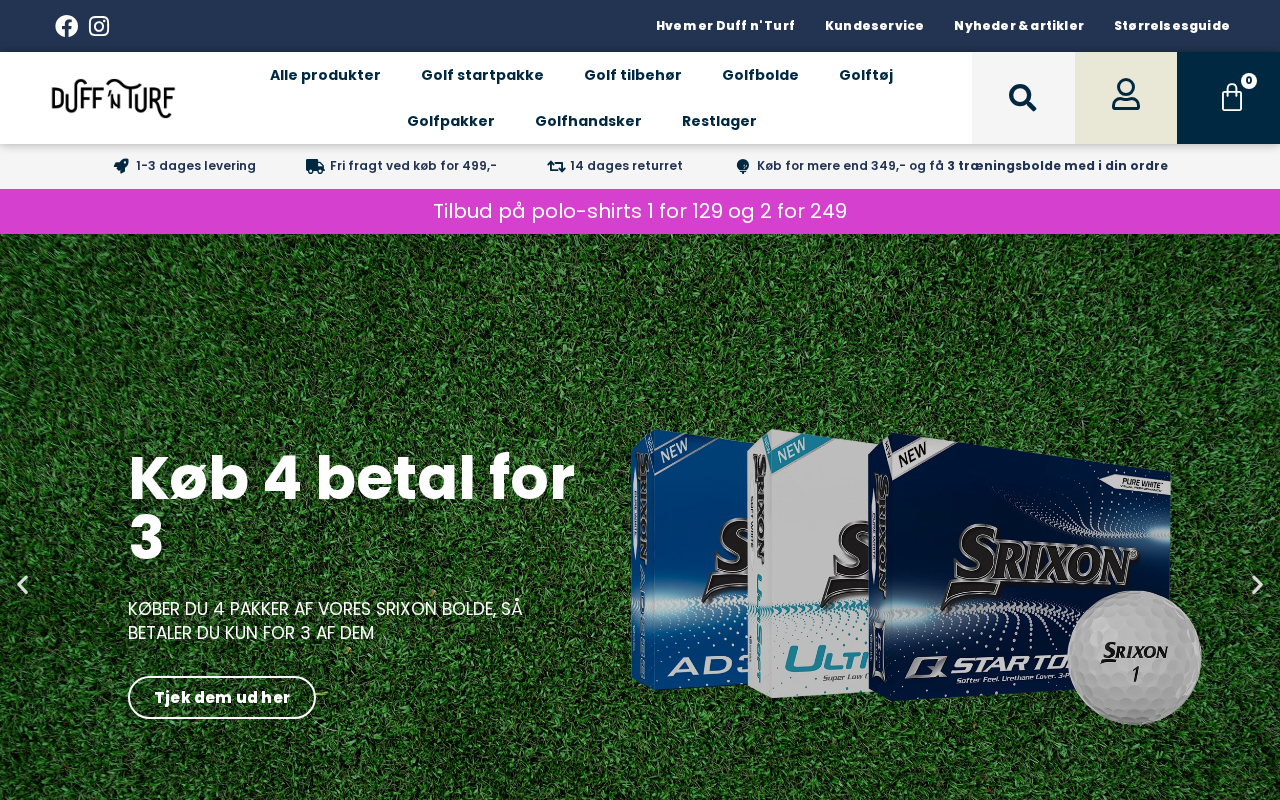The width and height of the screenshot is (1280, 800).
Task: Open the Facebook page icon
Action: click(67, 26)
